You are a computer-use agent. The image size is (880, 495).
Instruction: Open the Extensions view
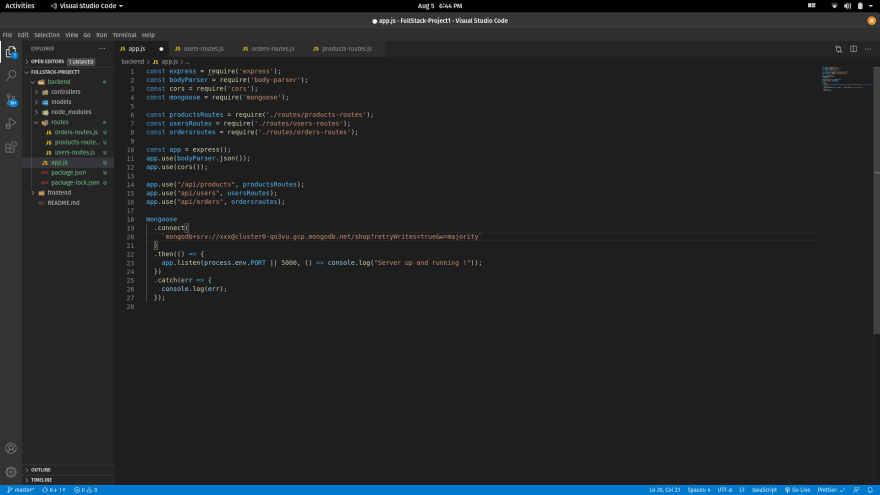coord(11,148)
